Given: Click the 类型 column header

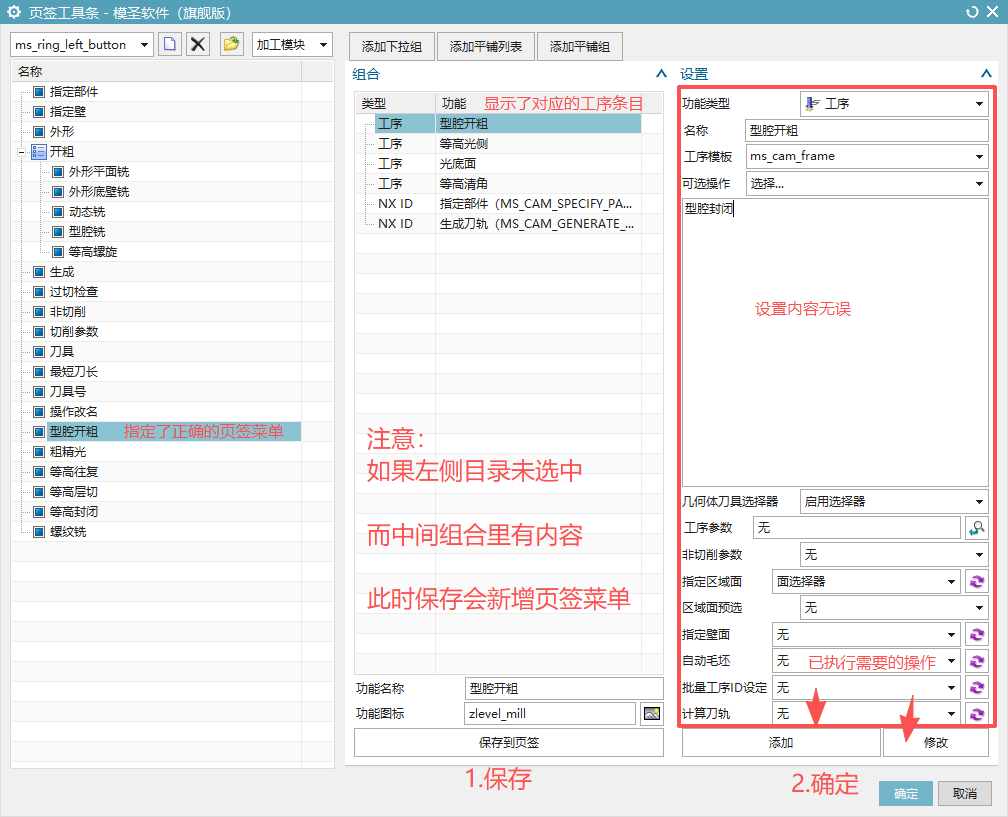Looking at the screenshot, I should pyautogui.click(x=395, y=103).
